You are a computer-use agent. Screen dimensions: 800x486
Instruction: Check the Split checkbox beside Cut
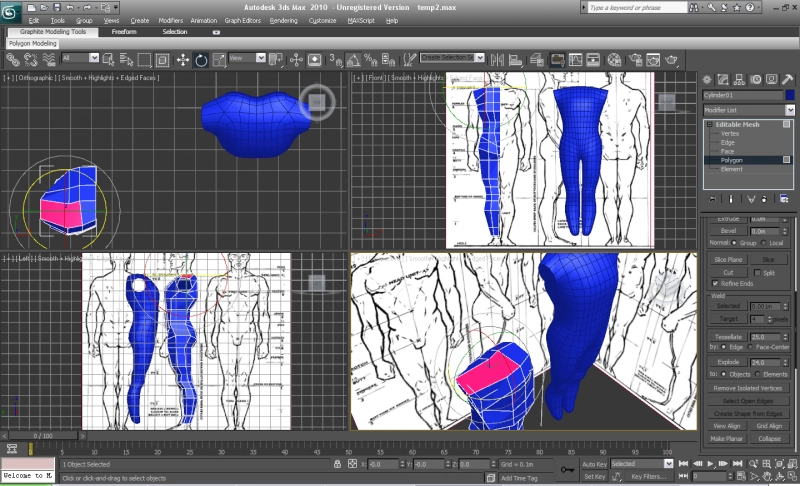(757, 271)
